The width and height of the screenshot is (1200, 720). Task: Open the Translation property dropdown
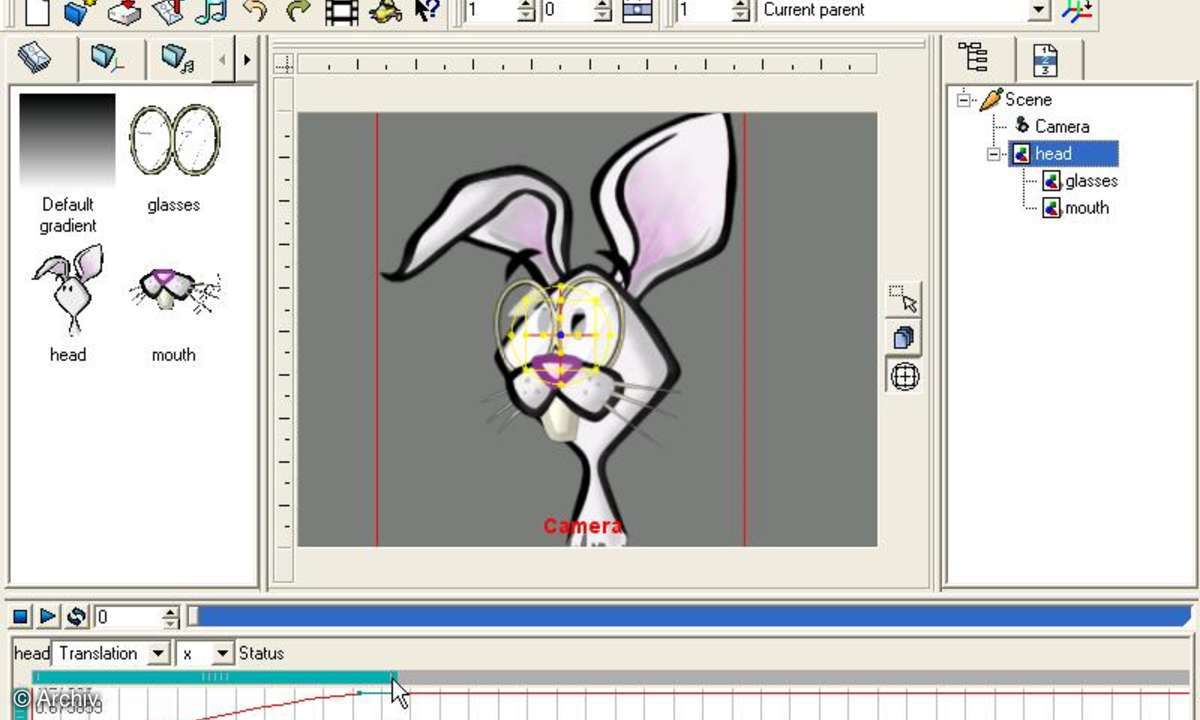coord(158,654)
